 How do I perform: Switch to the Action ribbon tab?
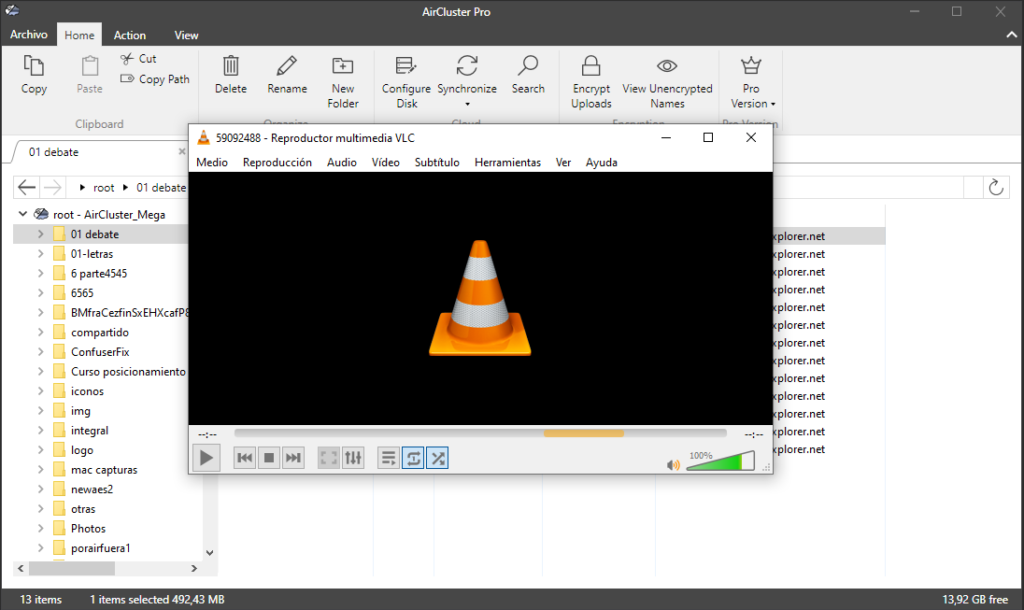[x=129, y=35]
